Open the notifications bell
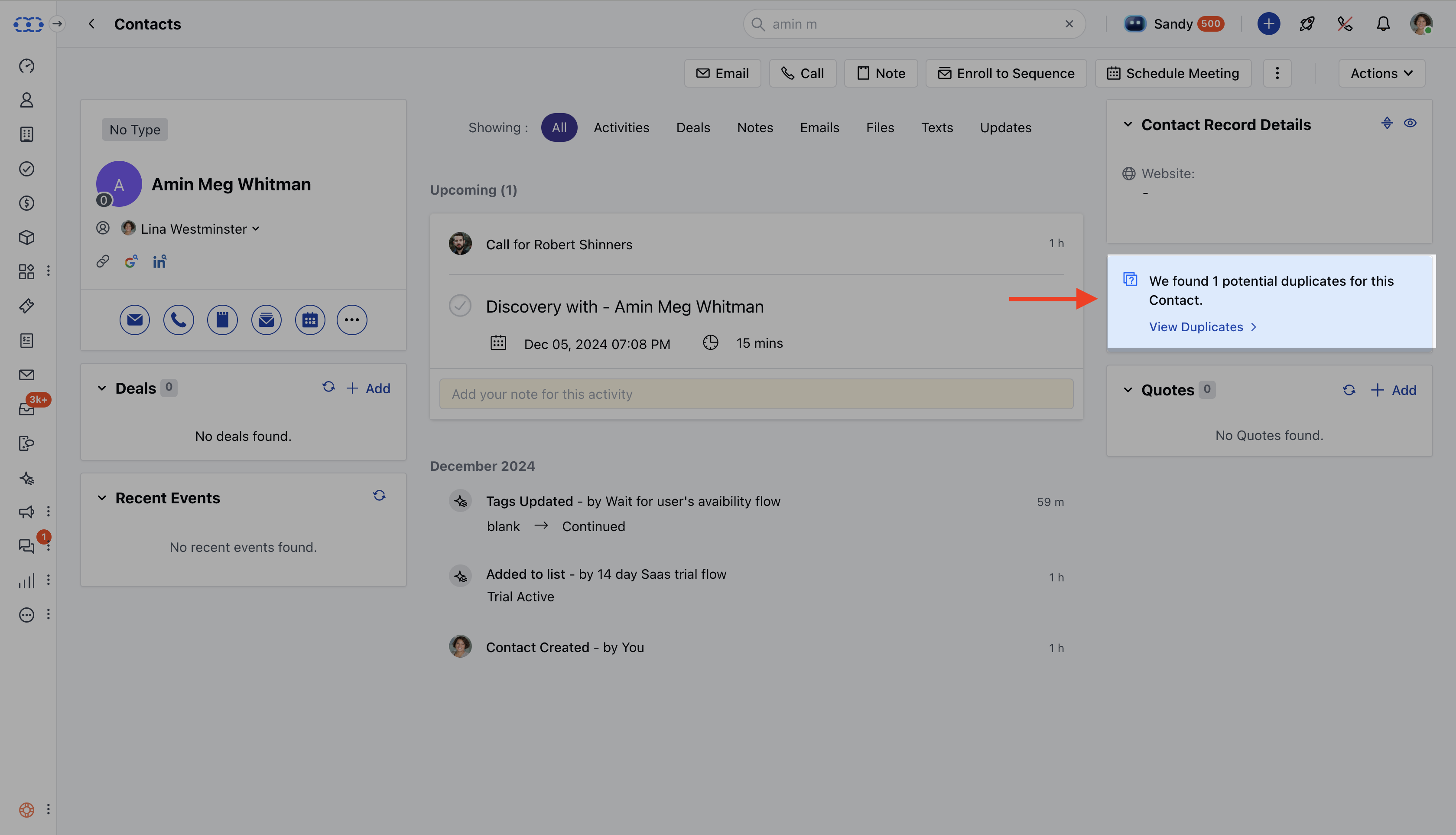Screen dimensions: 1456x835 coord(1383,24)
